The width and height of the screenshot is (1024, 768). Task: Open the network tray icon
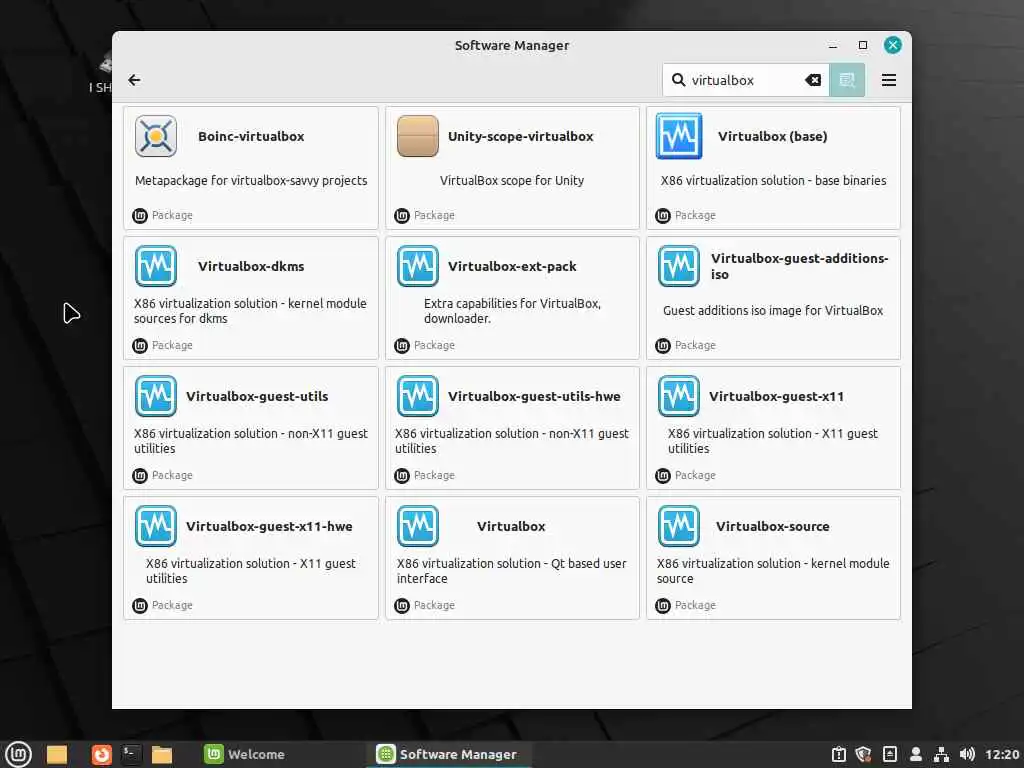coord(941,754)
